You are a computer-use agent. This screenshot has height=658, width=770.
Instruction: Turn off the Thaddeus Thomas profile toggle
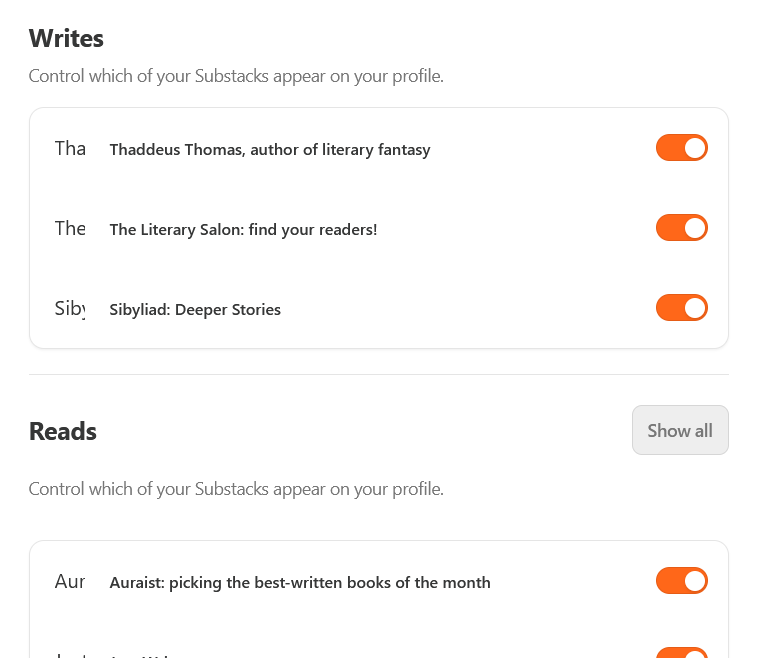(682, 148)
